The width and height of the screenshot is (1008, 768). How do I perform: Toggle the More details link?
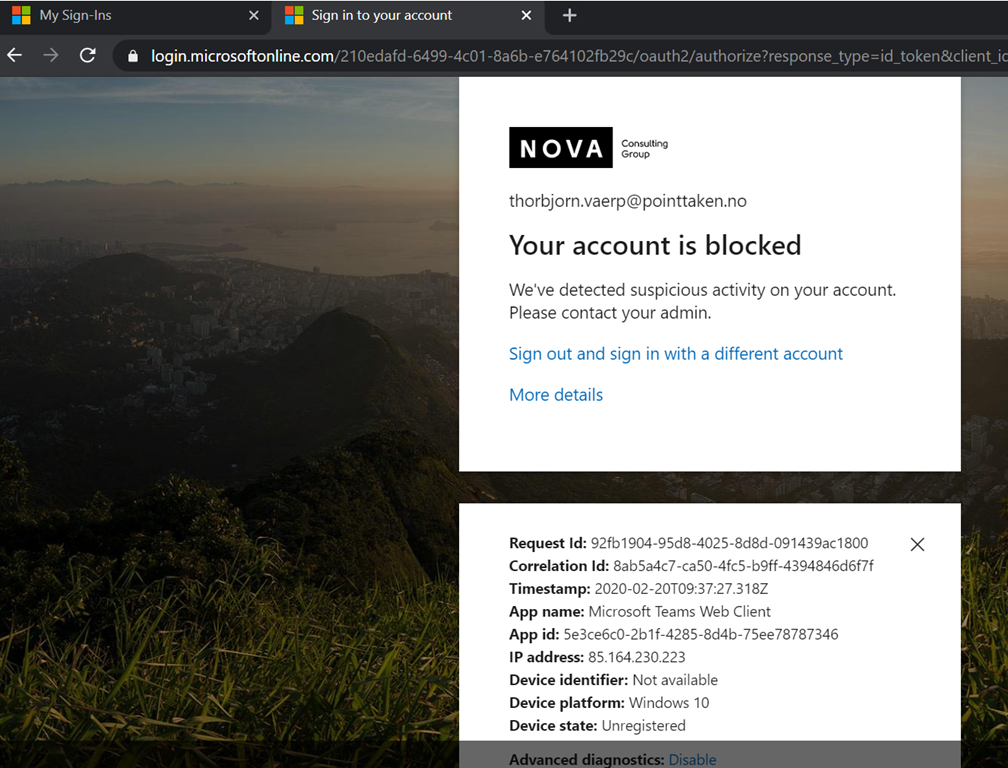[556, 395]
